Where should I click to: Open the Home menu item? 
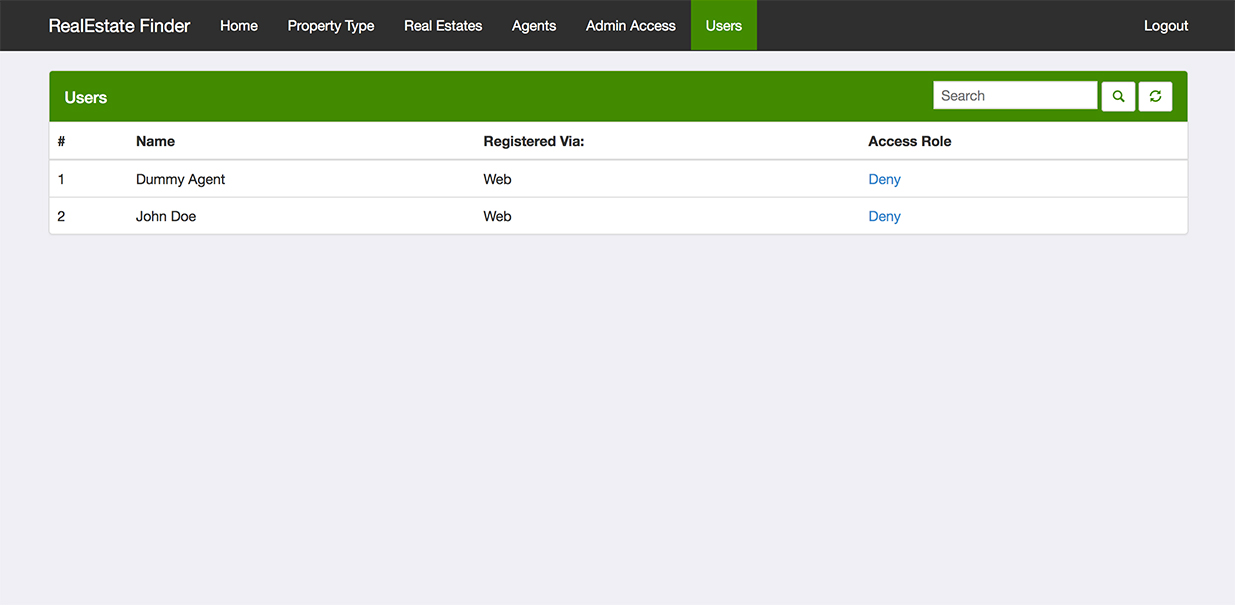coord(239,25)
